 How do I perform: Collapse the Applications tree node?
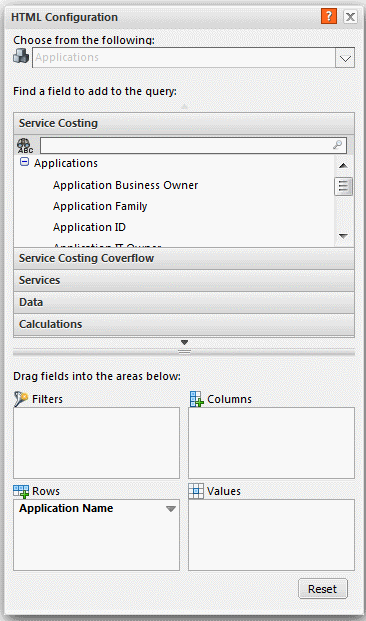pos(25,162)
